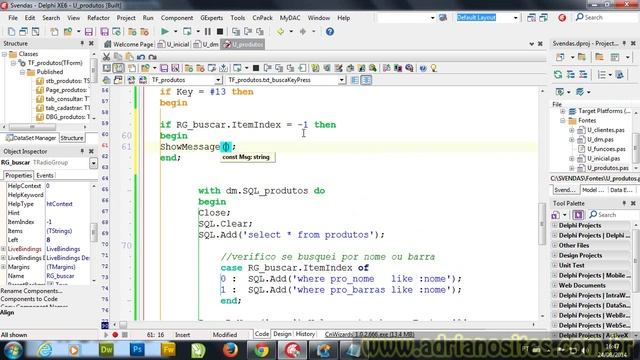The image size is (640, 360).
Task: Expand the Target Platforms node
Action: pos(563,111)
